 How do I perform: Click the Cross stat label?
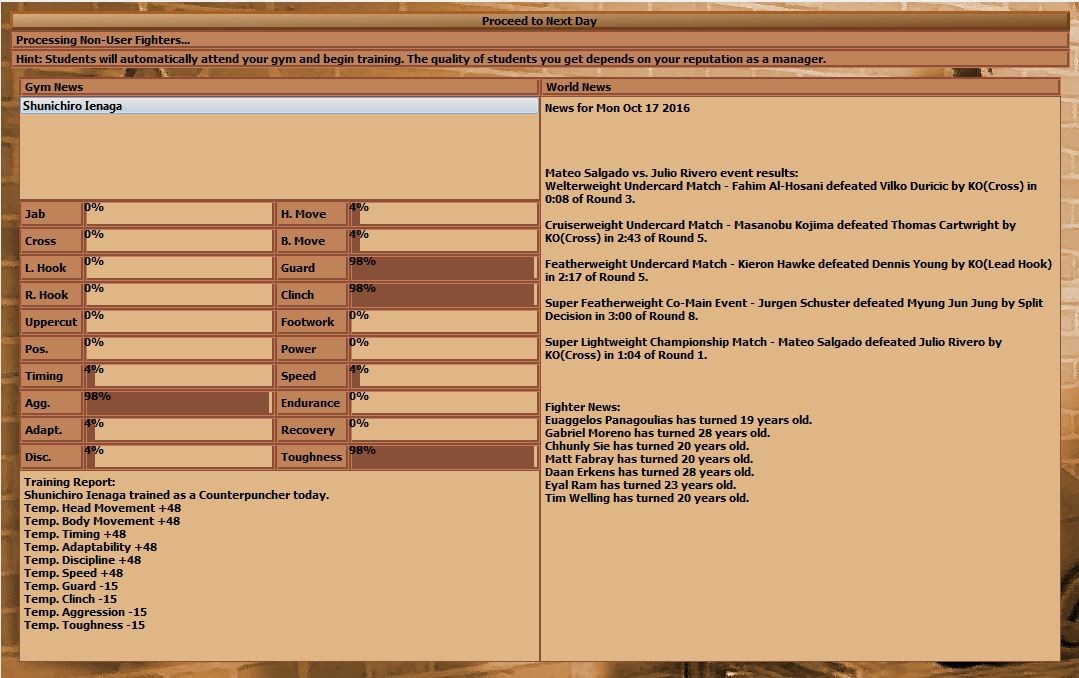51,241
